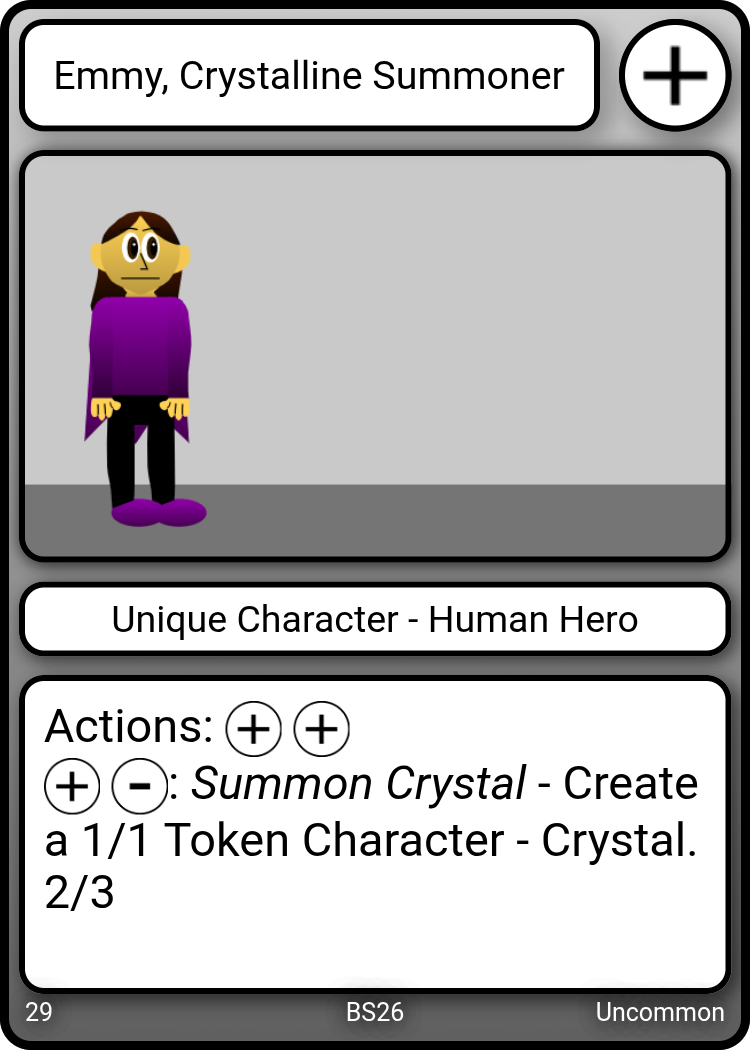
Task: Click second plus icon after Actions label
Action: pos(322,729)
